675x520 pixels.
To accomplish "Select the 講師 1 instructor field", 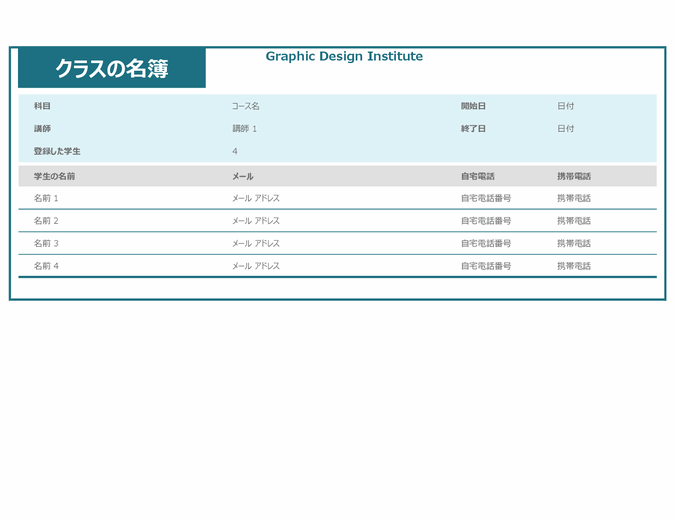I will coord(245,129).
